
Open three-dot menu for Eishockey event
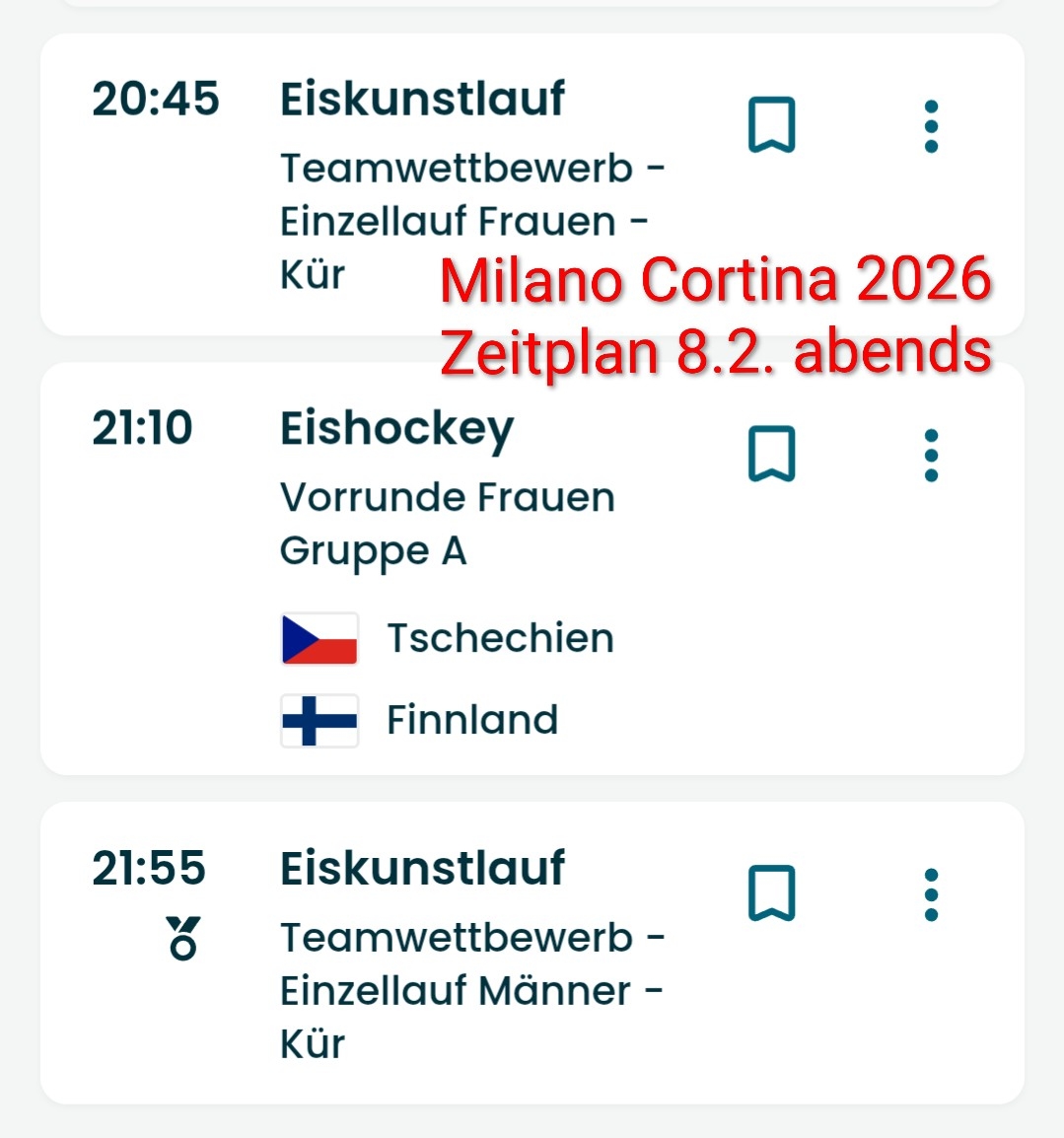(x=931, y=456)
